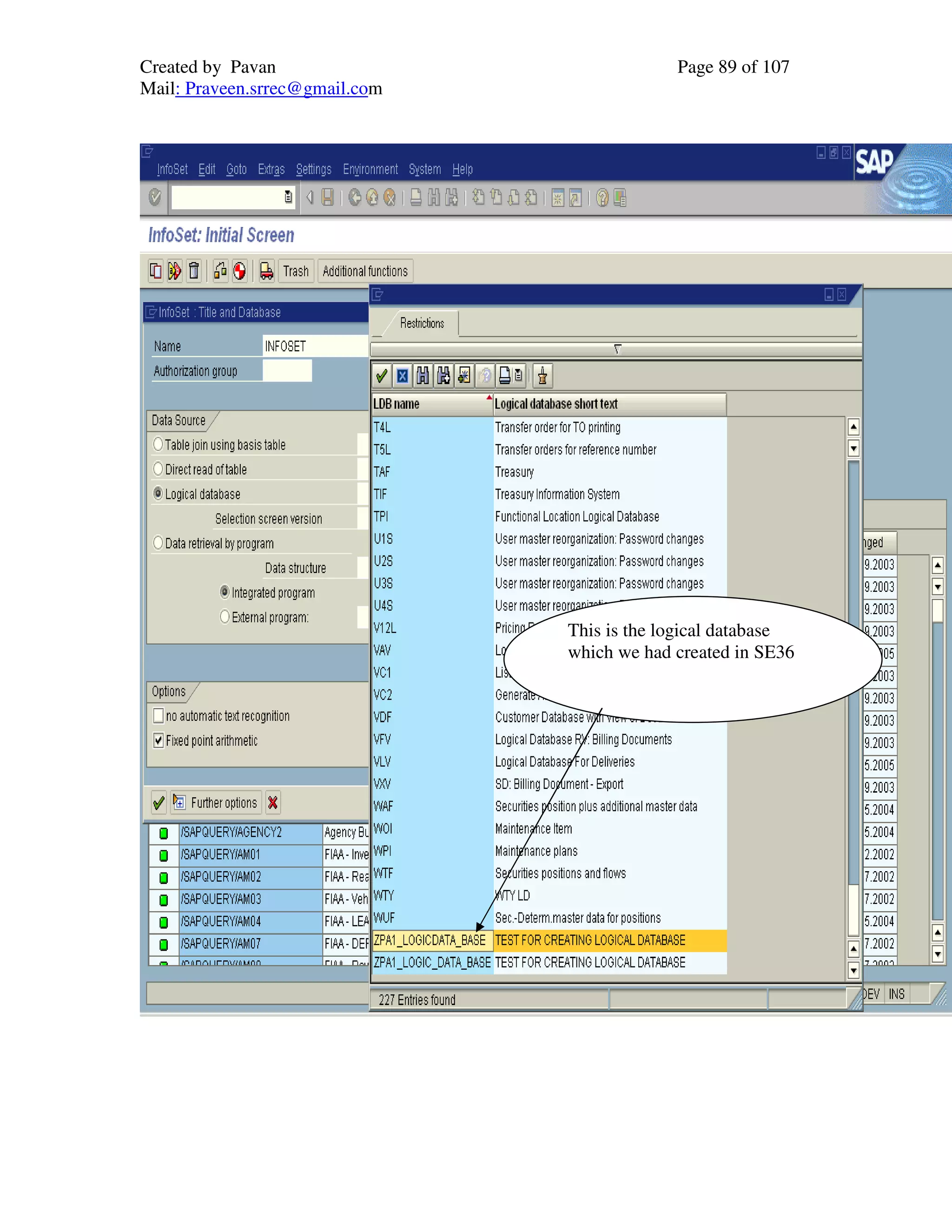Click the green checkmark Copy icon in the LDB popup
This screenshot has width=952, height=1232.
tap(382, 376)
